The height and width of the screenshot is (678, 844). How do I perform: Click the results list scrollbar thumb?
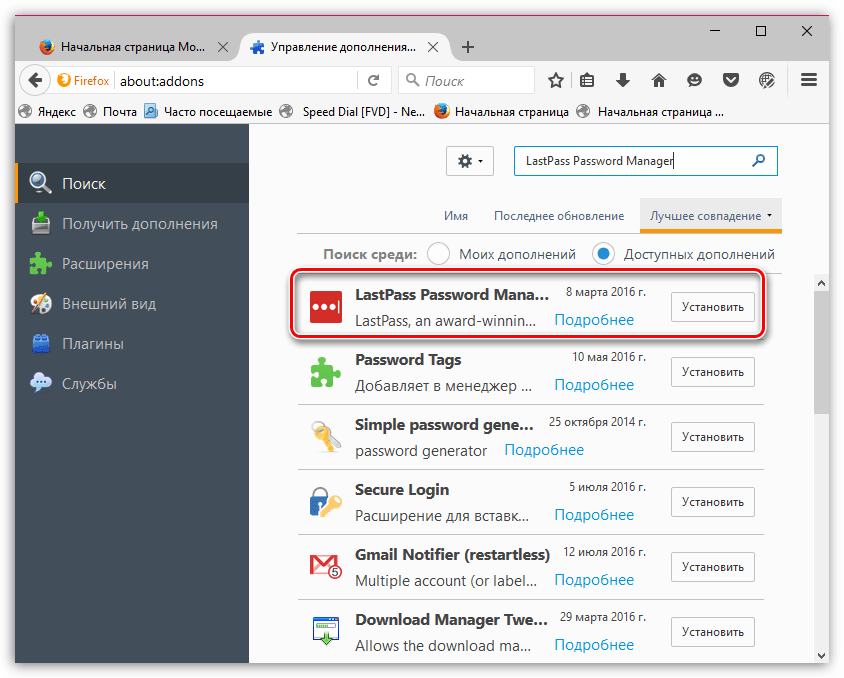[821, 352]
